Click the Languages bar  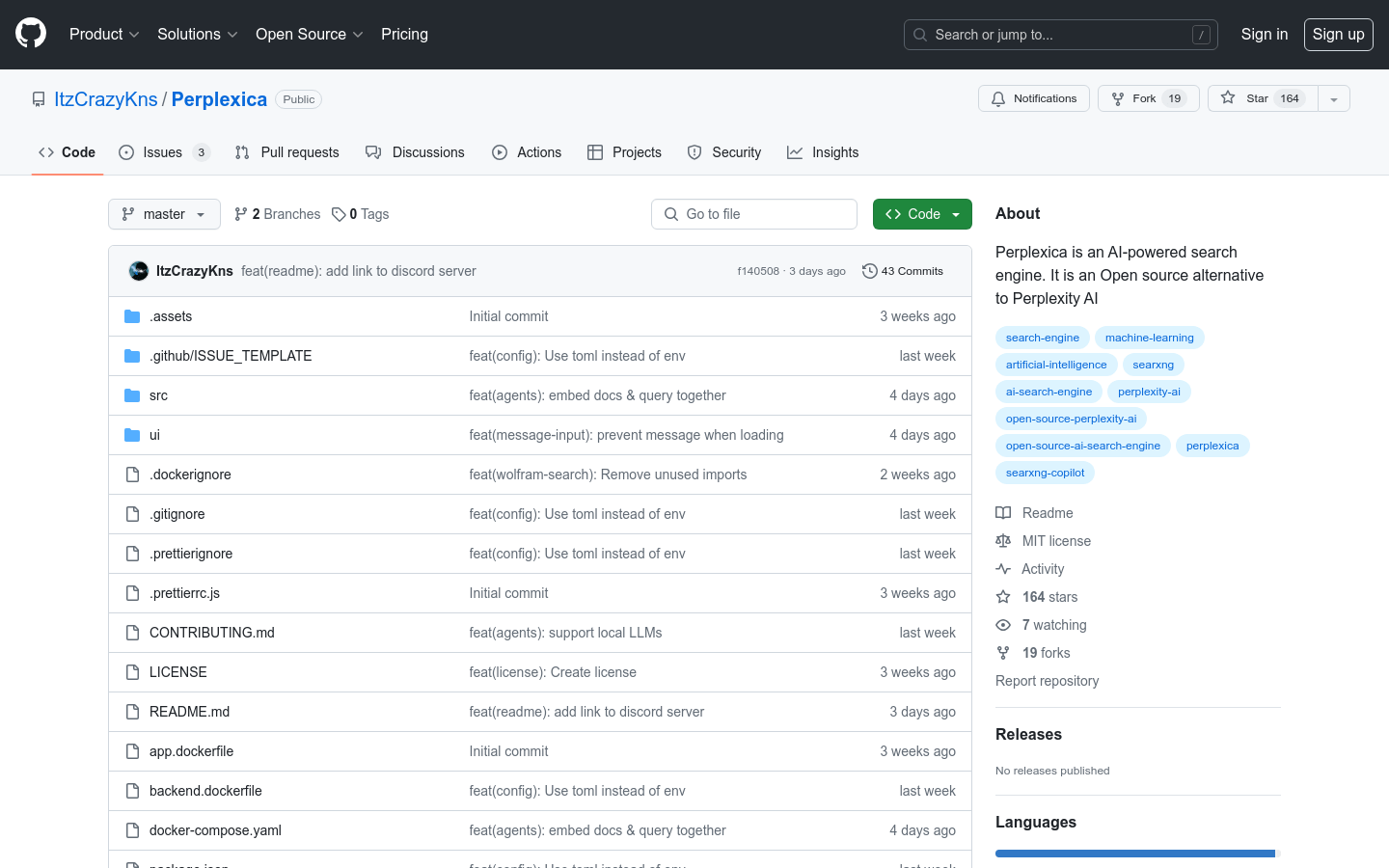[x=1138, y=854]
